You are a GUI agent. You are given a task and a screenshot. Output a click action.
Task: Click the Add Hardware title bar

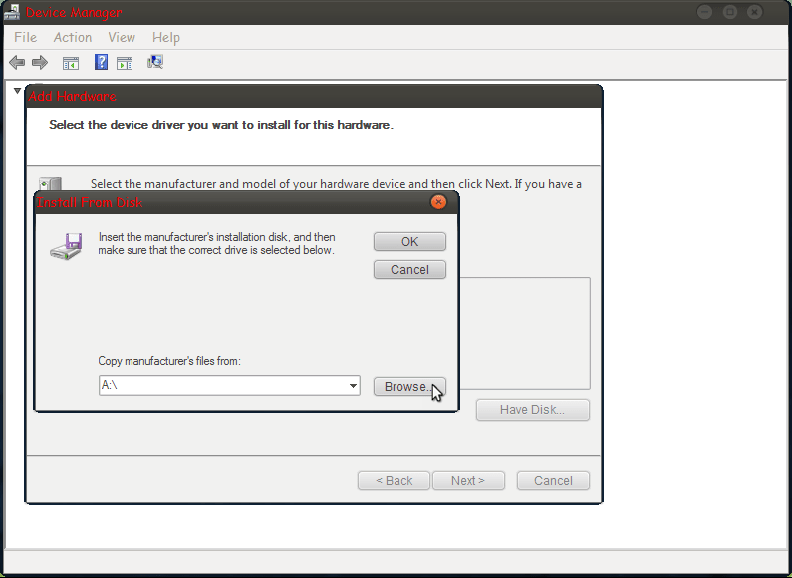(x=314, y=96)
